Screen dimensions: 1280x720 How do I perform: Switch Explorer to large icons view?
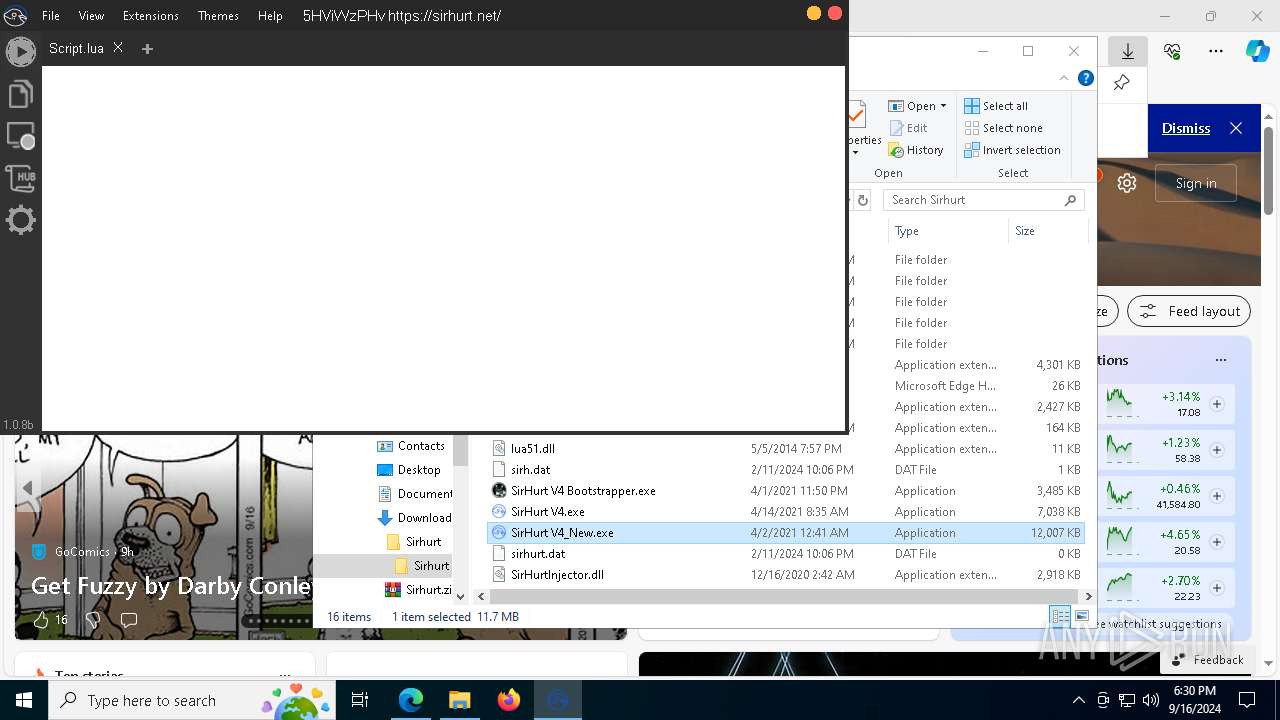tap(1081, 616)
